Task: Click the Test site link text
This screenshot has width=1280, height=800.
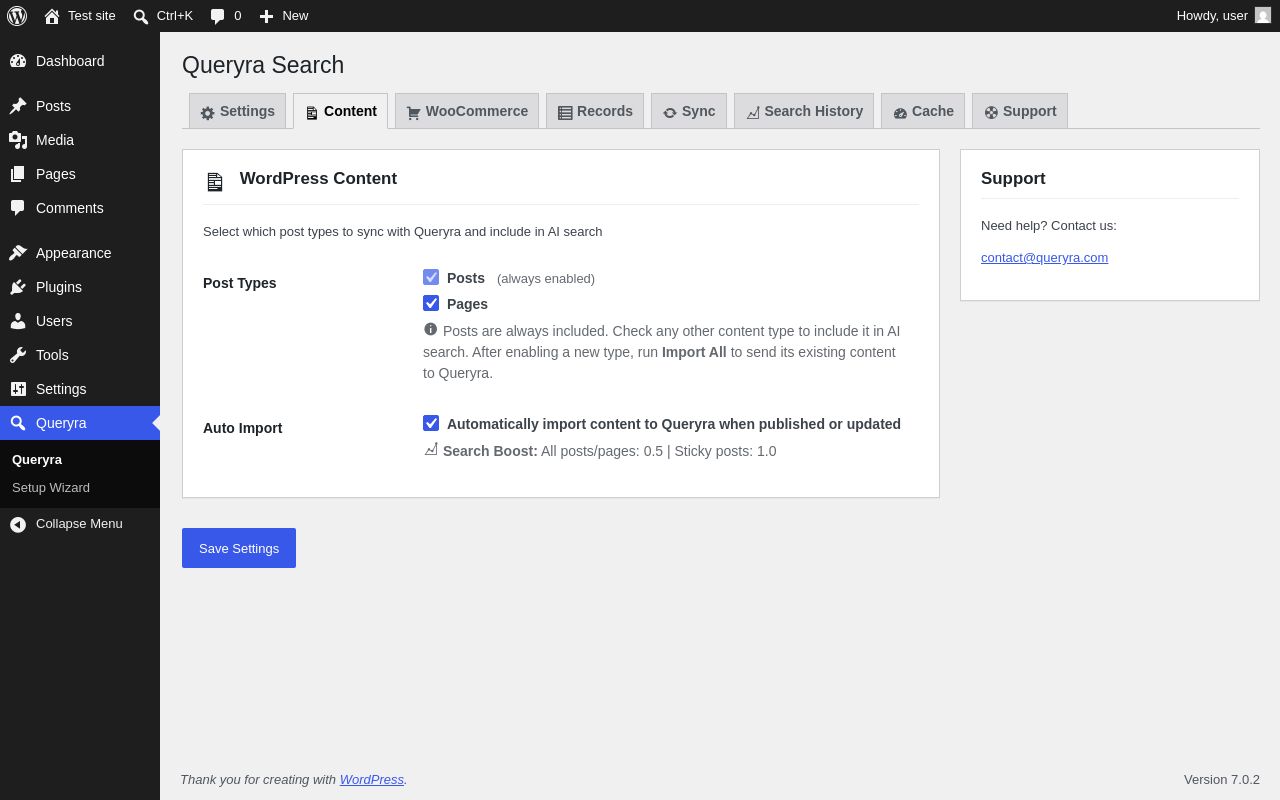Action: 92,16
